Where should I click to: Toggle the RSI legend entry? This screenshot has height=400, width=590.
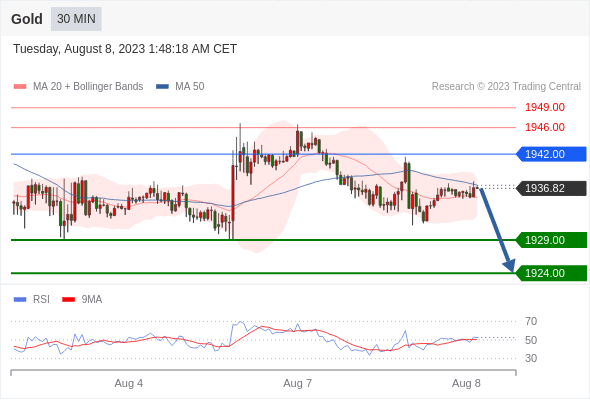[32, 300]
